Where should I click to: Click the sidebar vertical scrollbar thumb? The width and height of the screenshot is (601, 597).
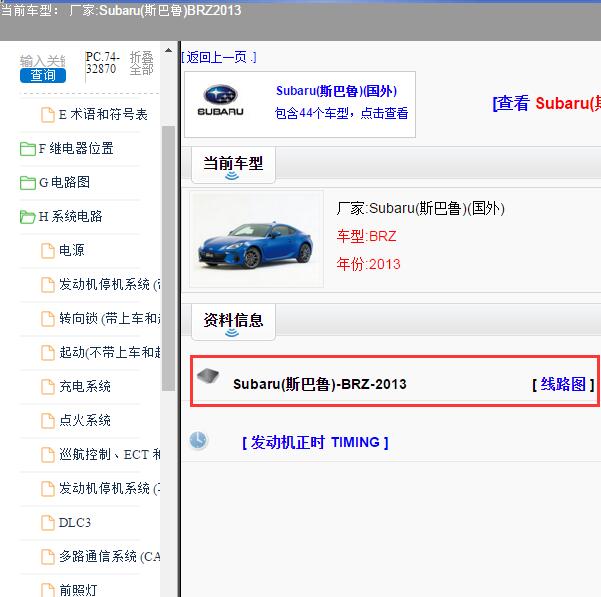pos(168,258)
